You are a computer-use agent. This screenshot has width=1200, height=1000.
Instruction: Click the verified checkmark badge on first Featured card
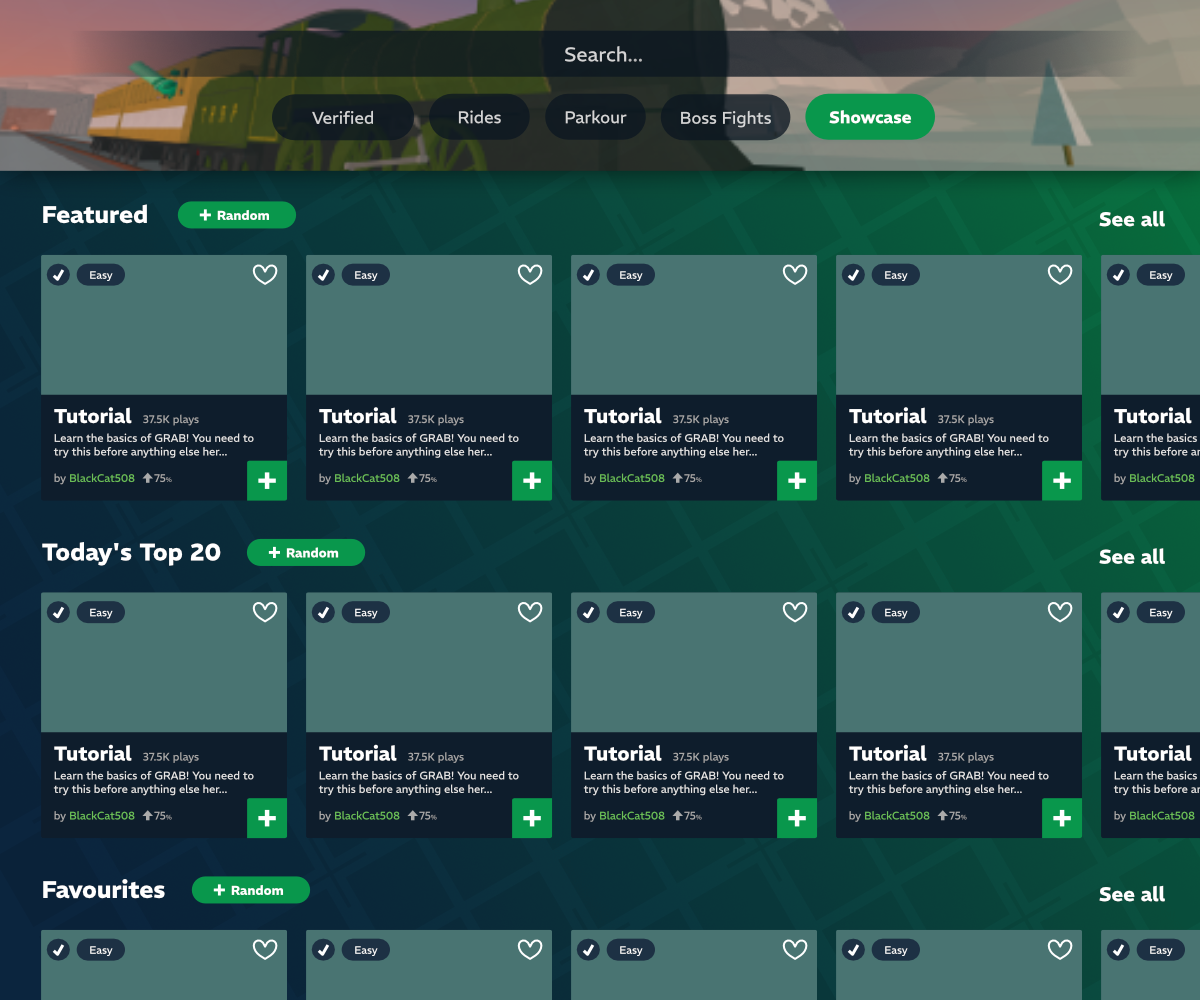point(59,275)
